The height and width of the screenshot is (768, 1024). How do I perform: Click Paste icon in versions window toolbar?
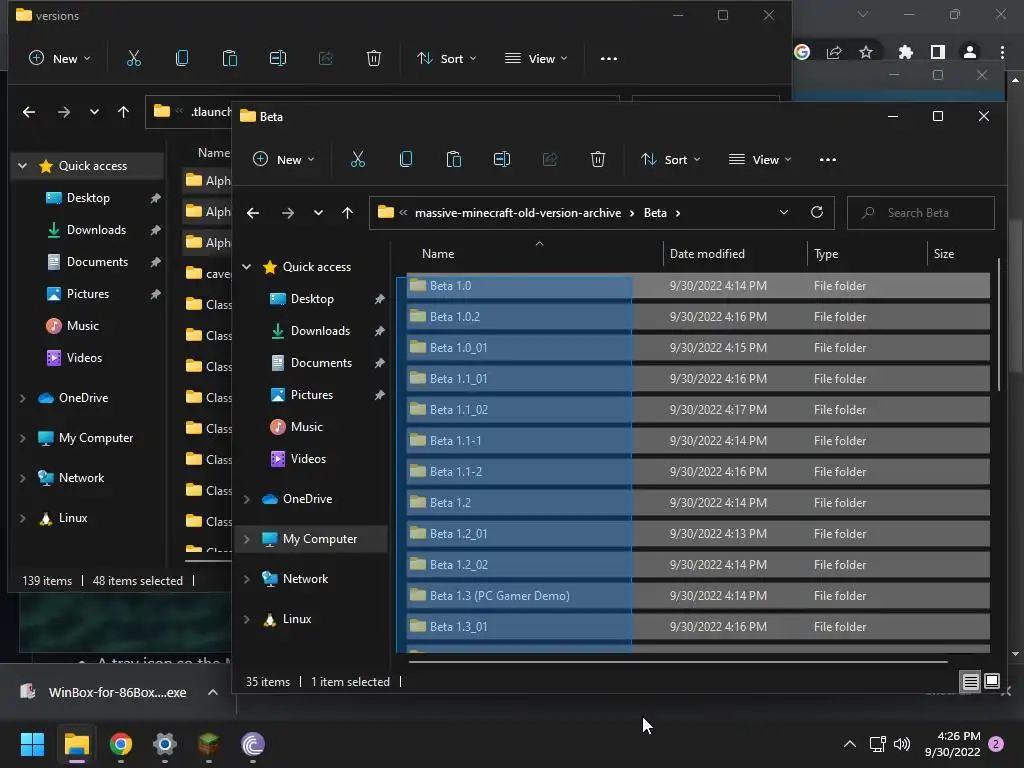coord(230,58)
